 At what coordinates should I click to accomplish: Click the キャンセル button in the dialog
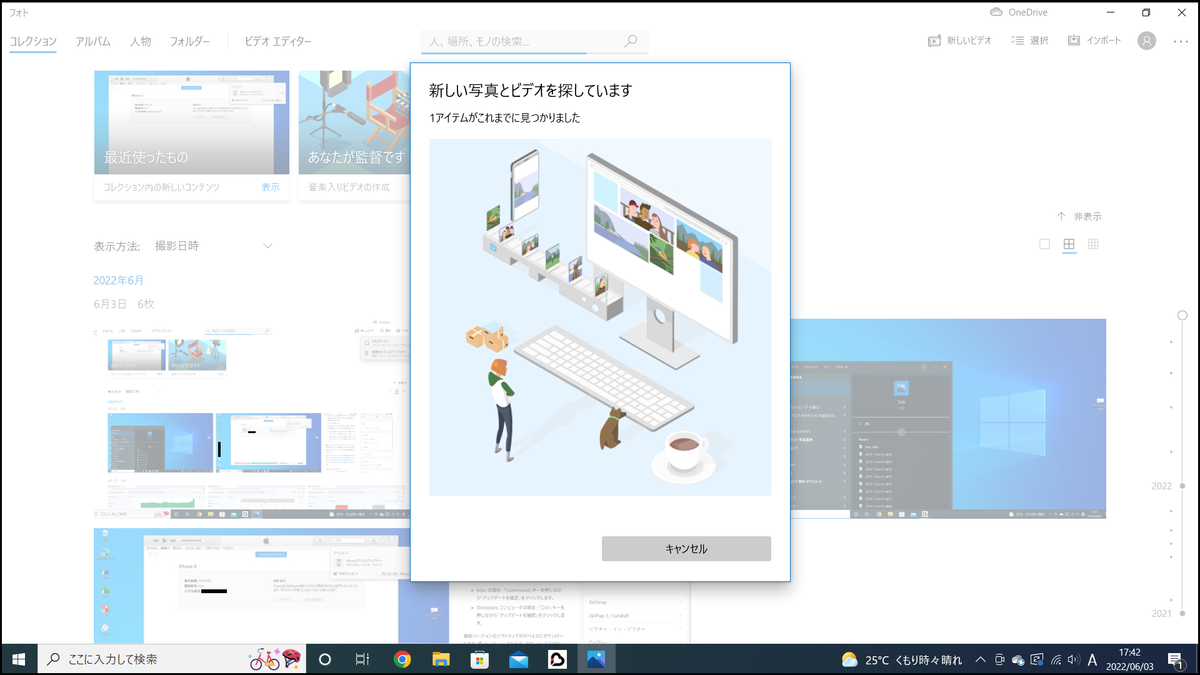click(x=686, y=549)
